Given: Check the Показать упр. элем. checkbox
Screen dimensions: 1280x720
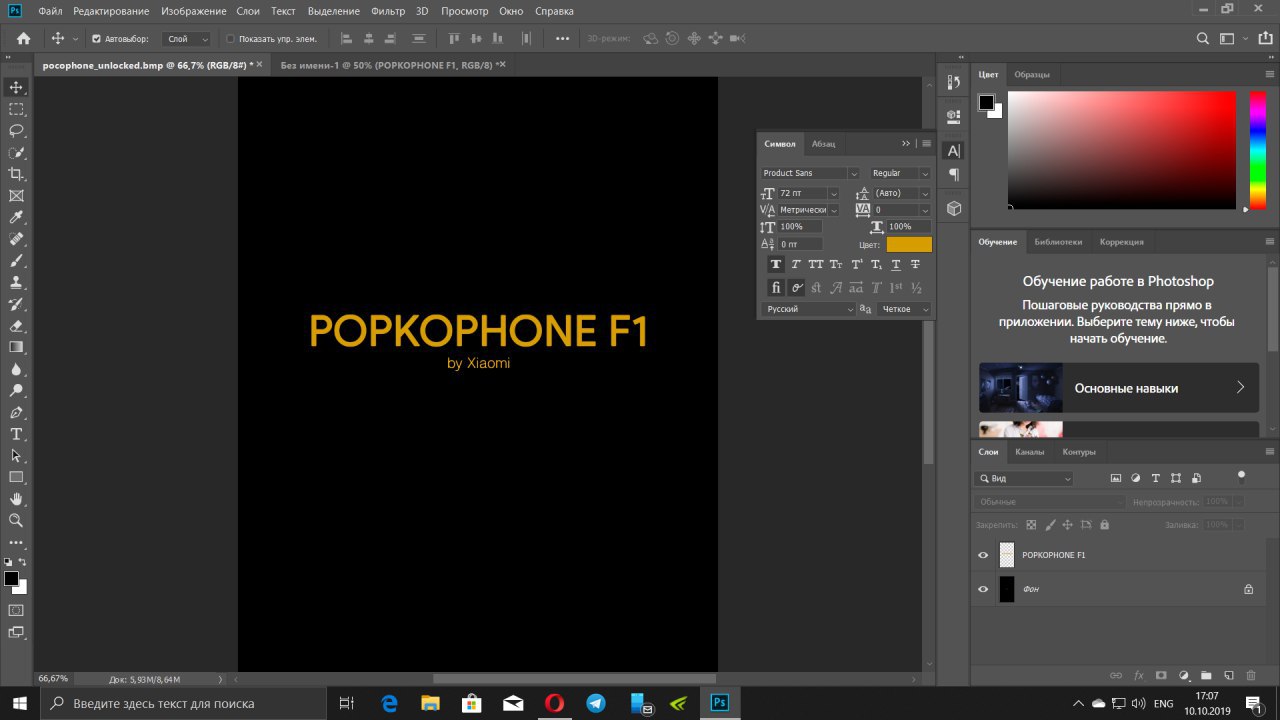Looking at the screenshot, I should 230,39.
